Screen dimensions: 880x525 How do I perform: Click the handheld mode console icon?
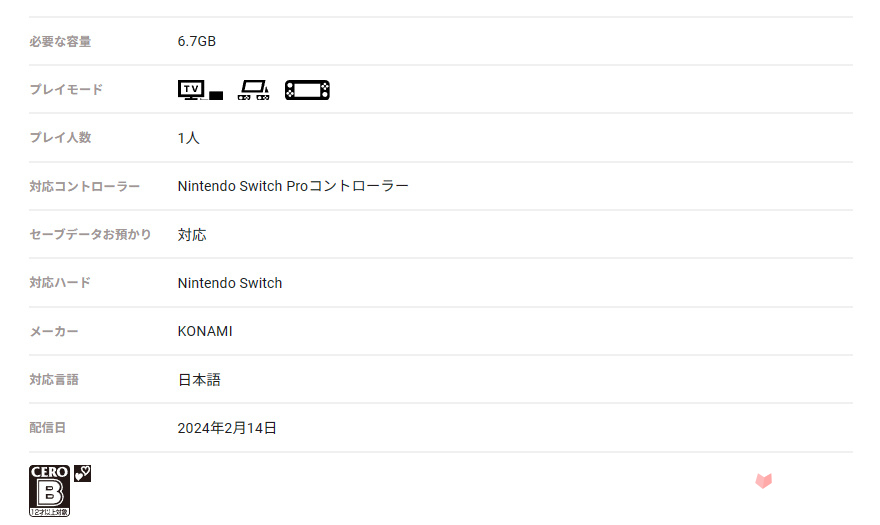click(307, 90)
